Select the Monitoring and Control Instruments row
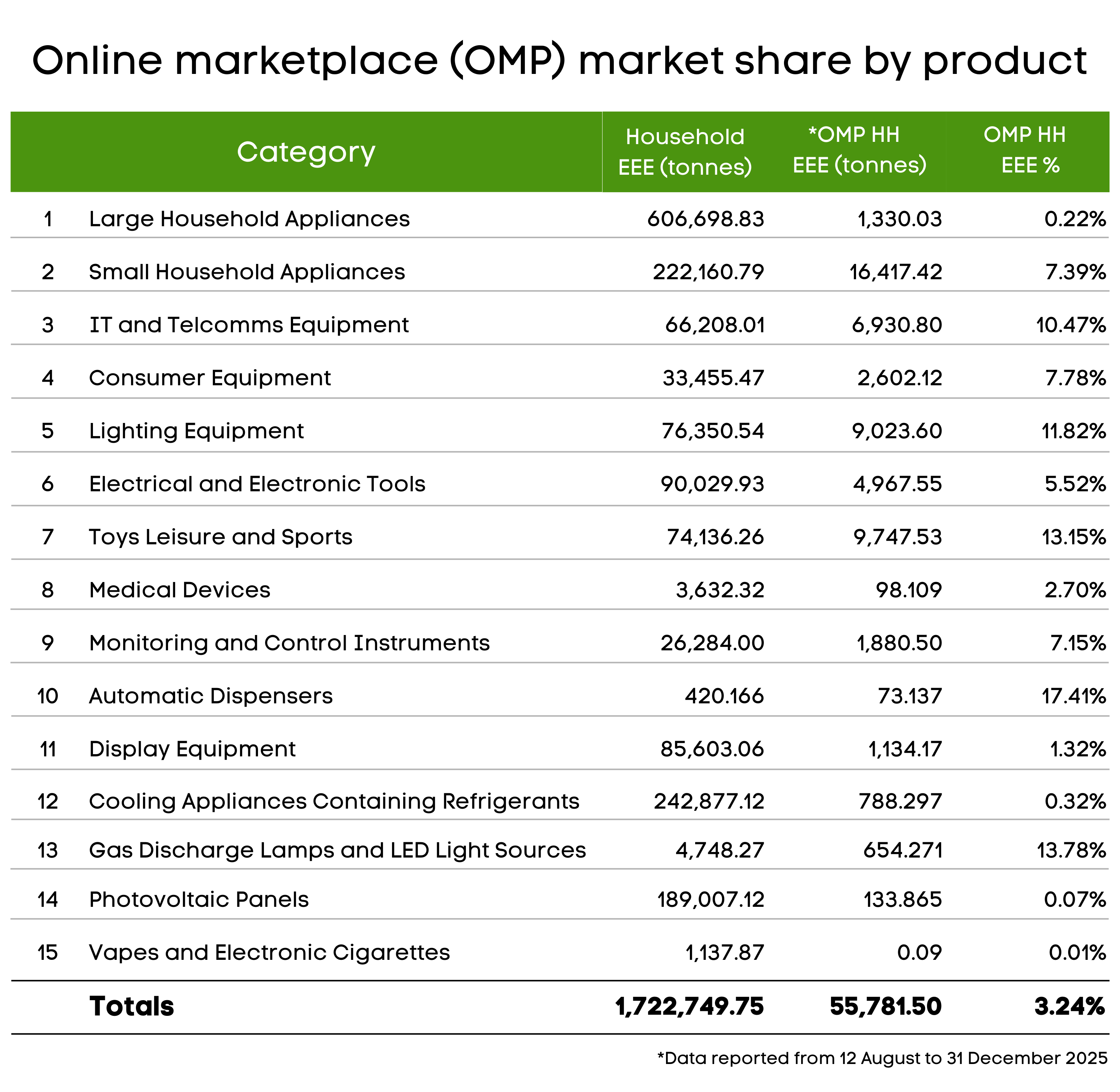1120x1092 pixels. (x=290, y=643)
